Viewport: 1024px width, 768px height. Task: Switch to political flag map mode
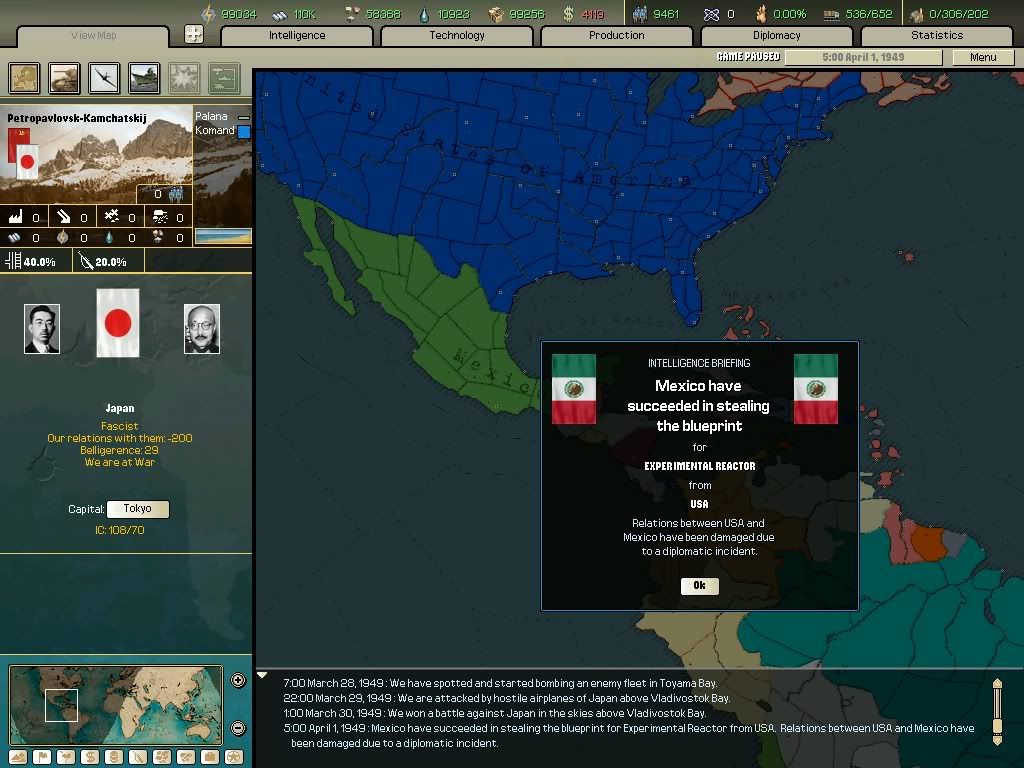click(x=41, y=757)
